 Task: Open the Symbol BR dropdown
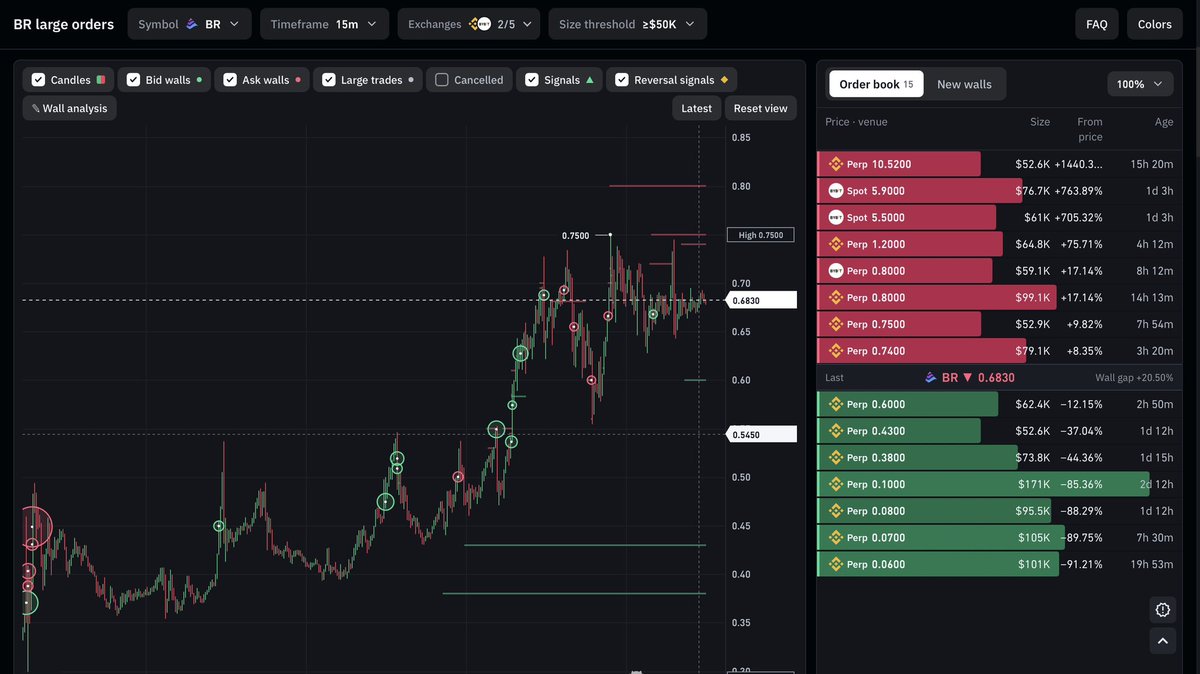190,24
